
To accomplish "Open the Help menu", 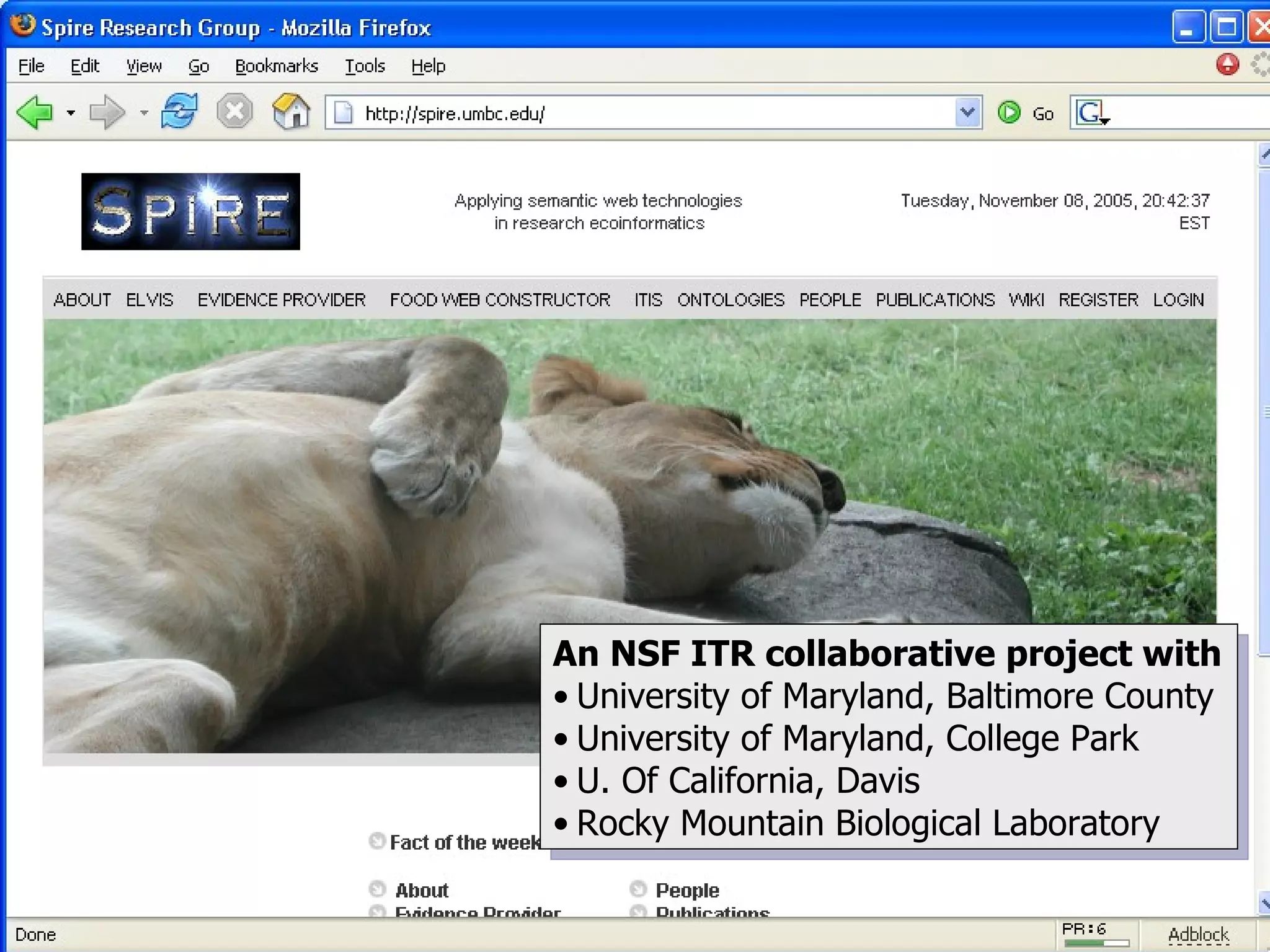I will click(429, 66).
